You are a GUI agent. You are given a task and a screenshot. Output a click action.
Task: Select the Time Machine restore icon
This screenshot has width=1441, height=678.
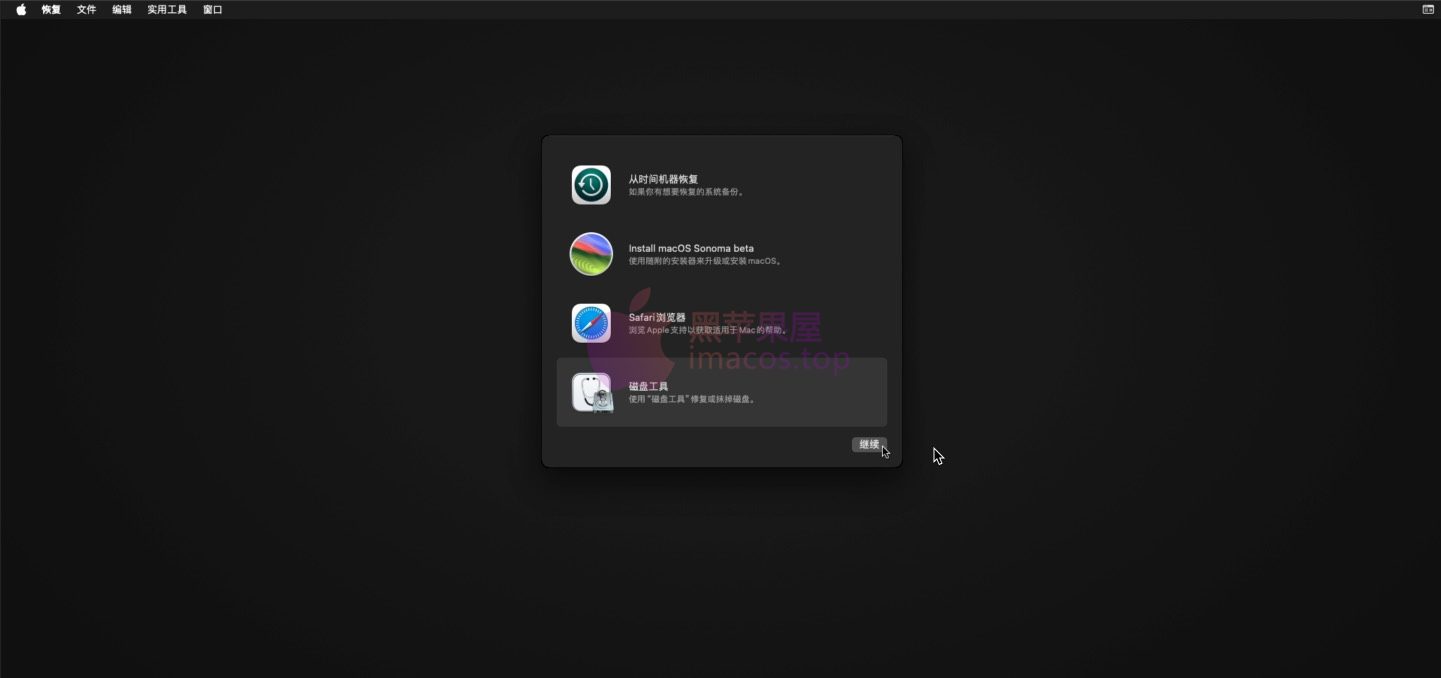[x=591, y=185]
